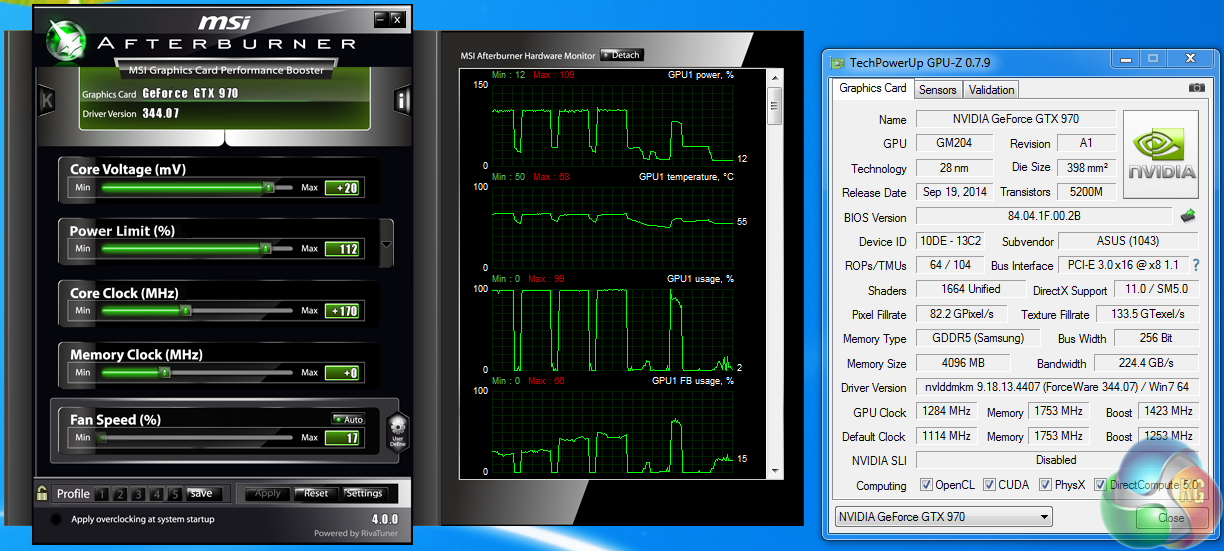The width and height of the screenshot is (1224, 551).
Task: Click the NVIDIA logo in GPU-Z
Action: 1161,156
